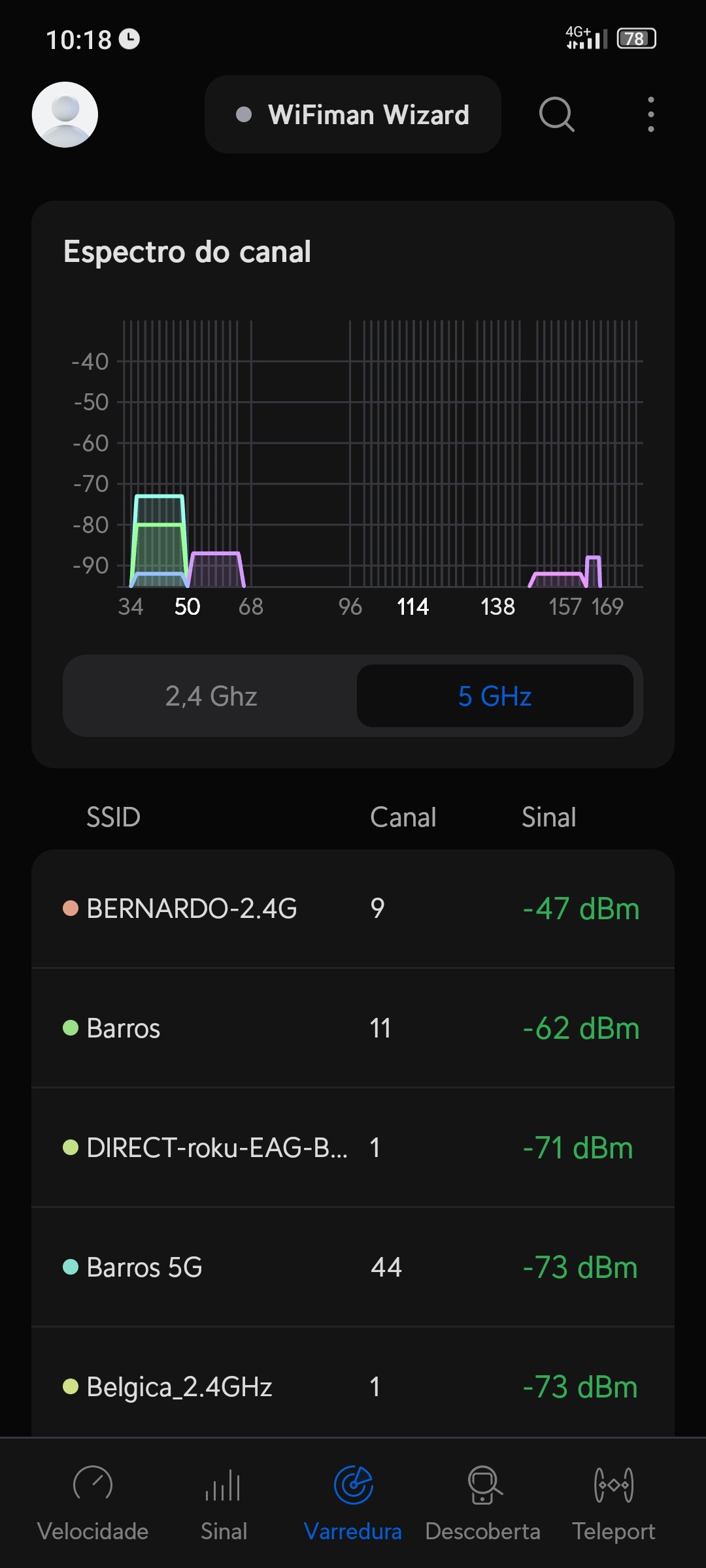The image size is (706, 1568).
Task: Open the WiFiman Wizard selector
Action: (x=353, y=114)
